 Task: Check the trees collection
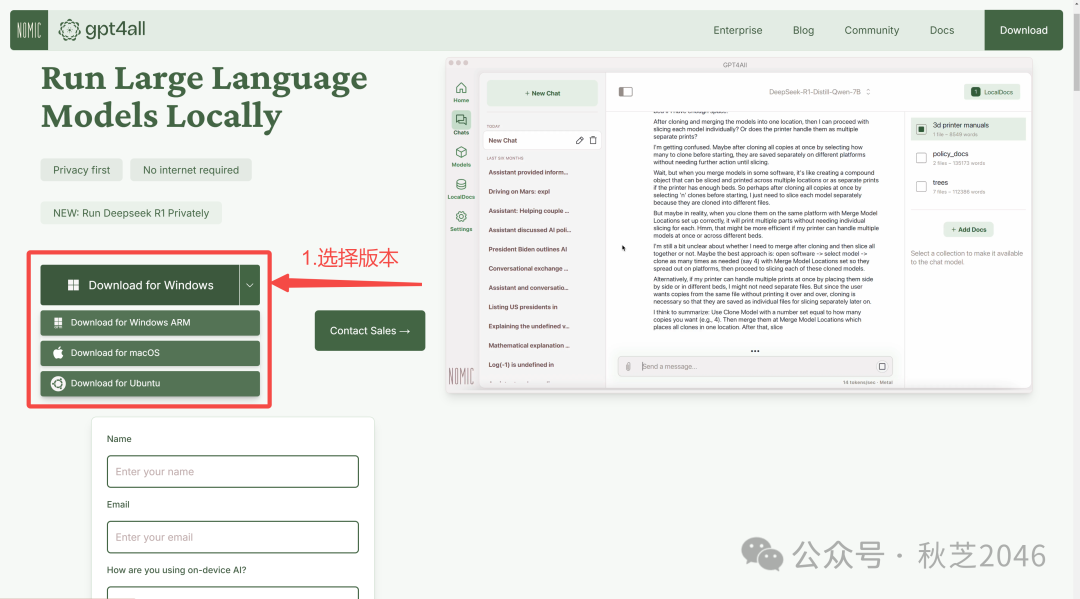click(x=921, y=187)
